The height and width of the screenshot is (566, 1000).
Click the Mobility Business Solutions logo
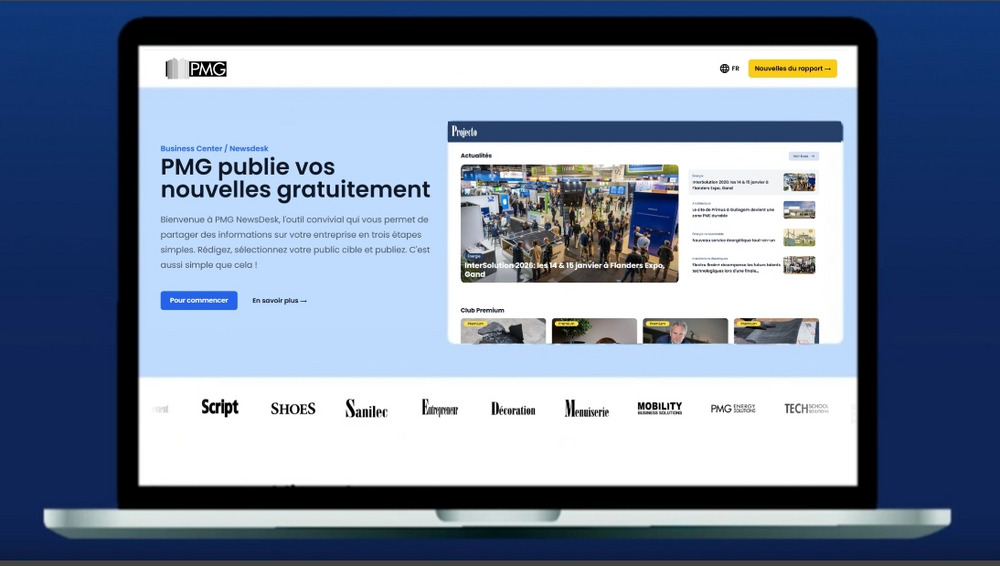click(x=660, y=408)
